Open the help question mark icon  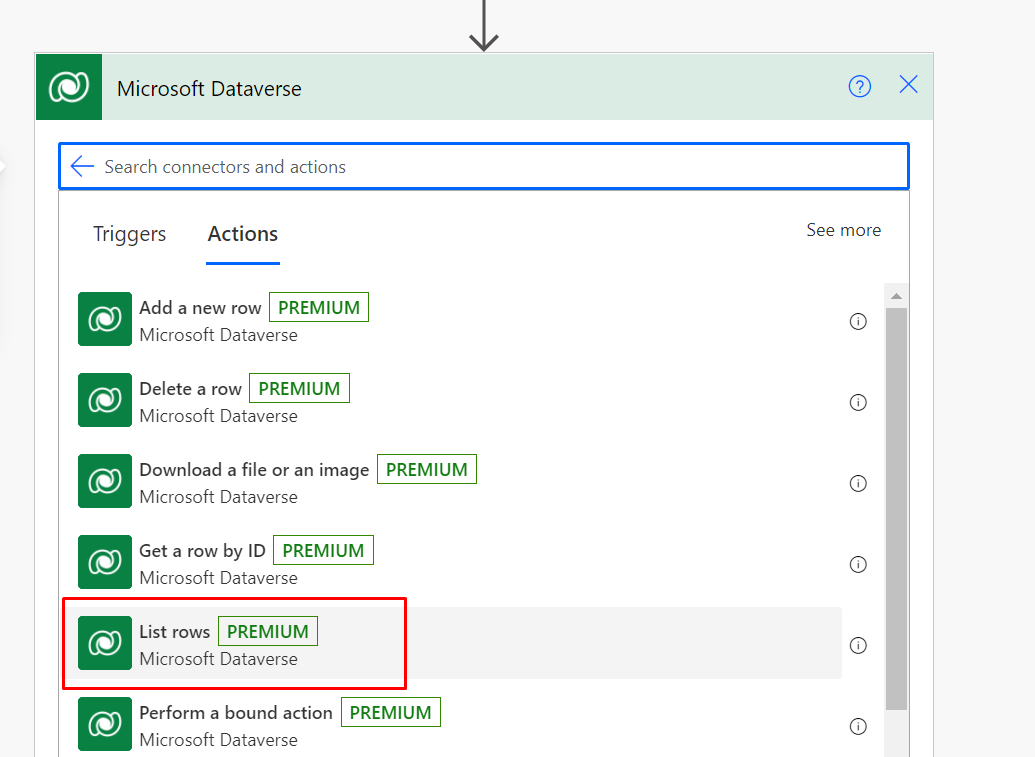(860, 86)
